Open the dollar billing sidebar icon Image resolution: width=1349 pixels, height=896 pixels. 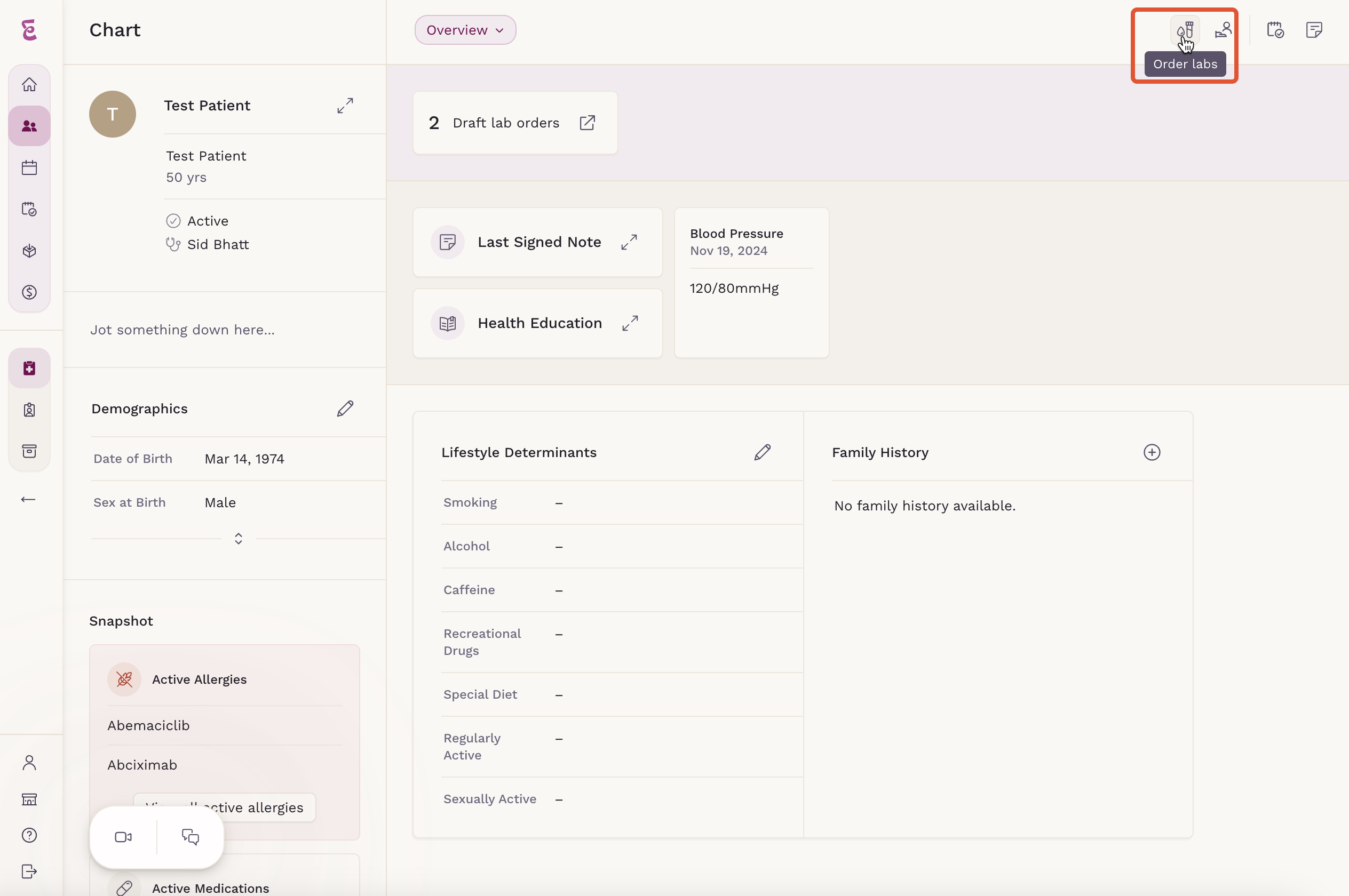coord(29,293)
